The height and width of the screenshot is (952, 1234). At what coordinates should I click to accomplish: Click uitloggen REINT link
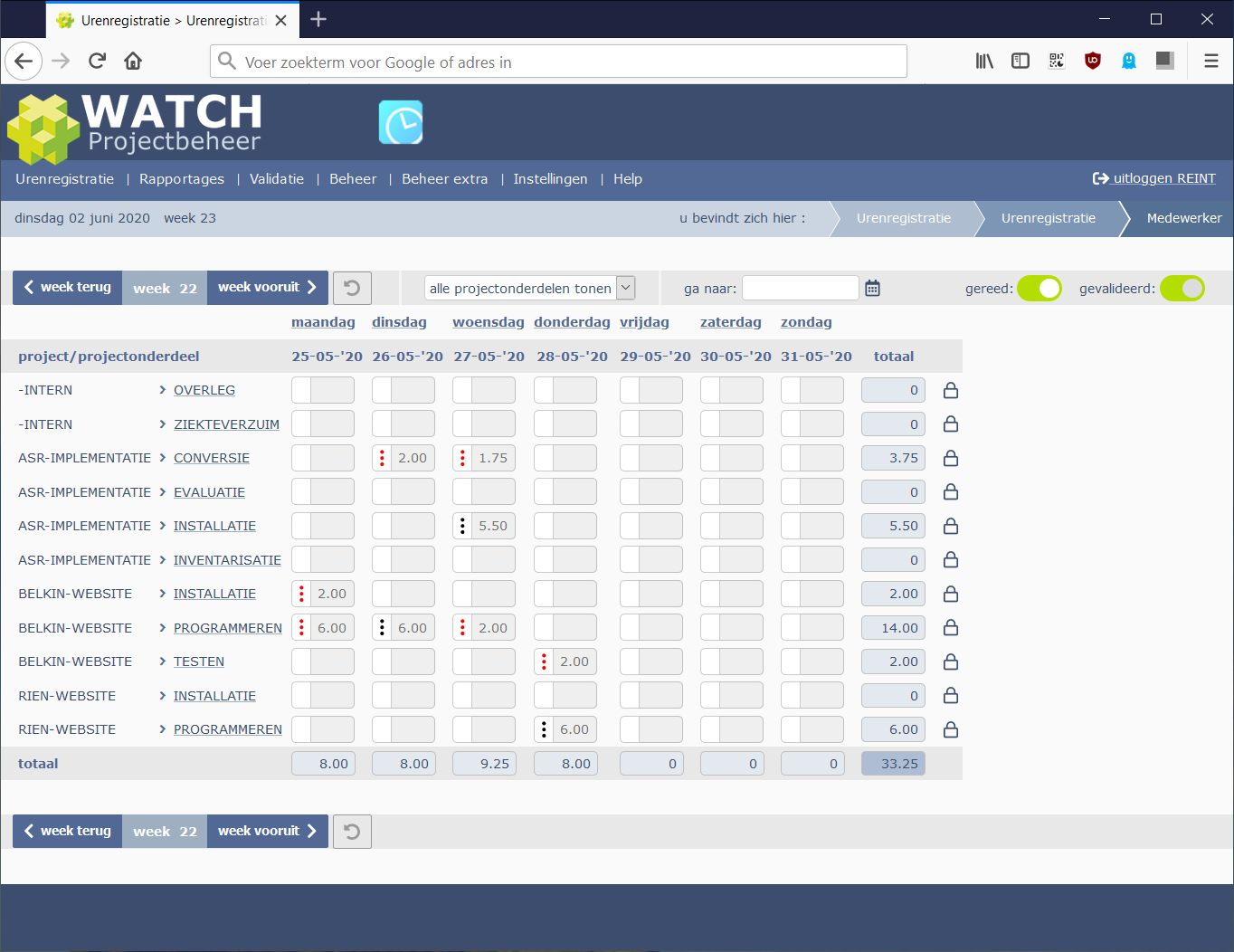[x=1154, y=178]
